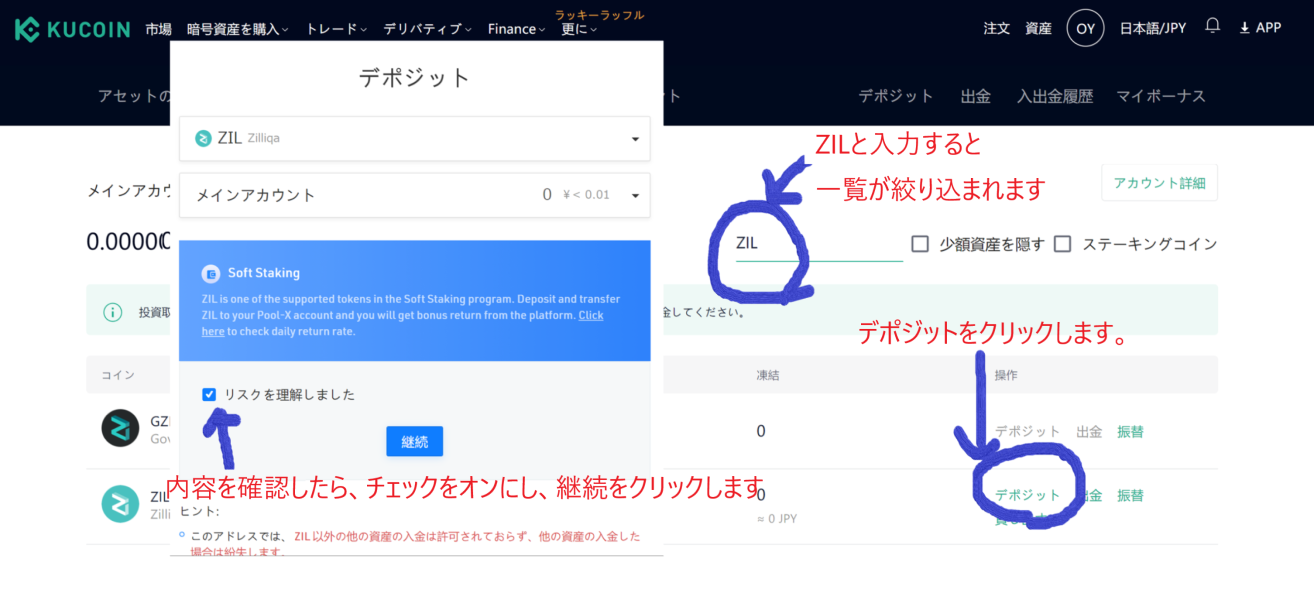
Task: Click デポジット in the ZIL row
Action: coord(1028,495)
